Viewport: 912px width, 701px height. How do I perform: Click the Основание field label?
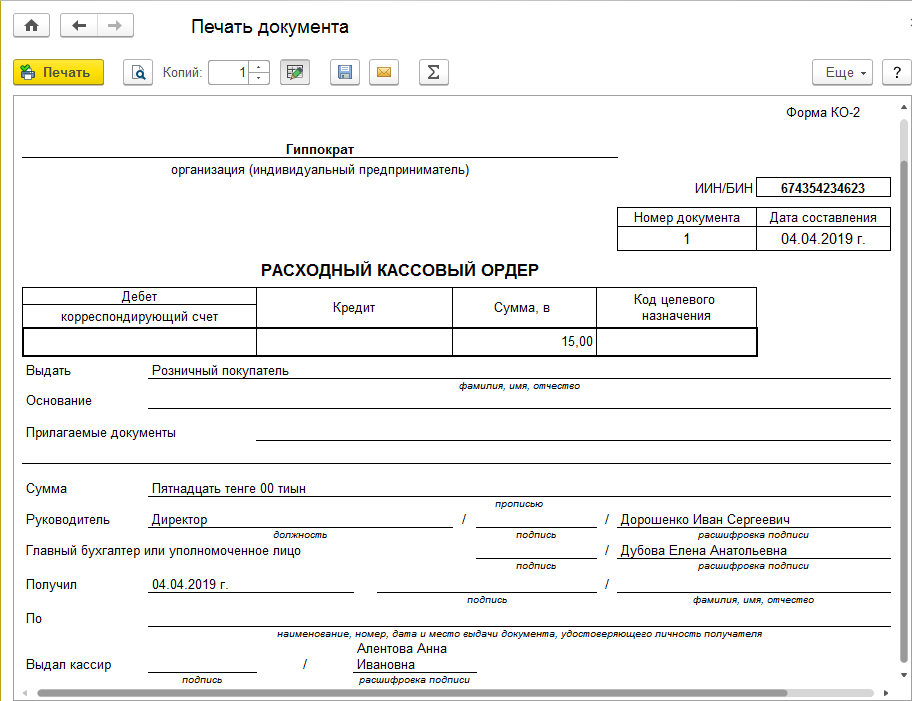pyautogui.click(x=59, y=401)
